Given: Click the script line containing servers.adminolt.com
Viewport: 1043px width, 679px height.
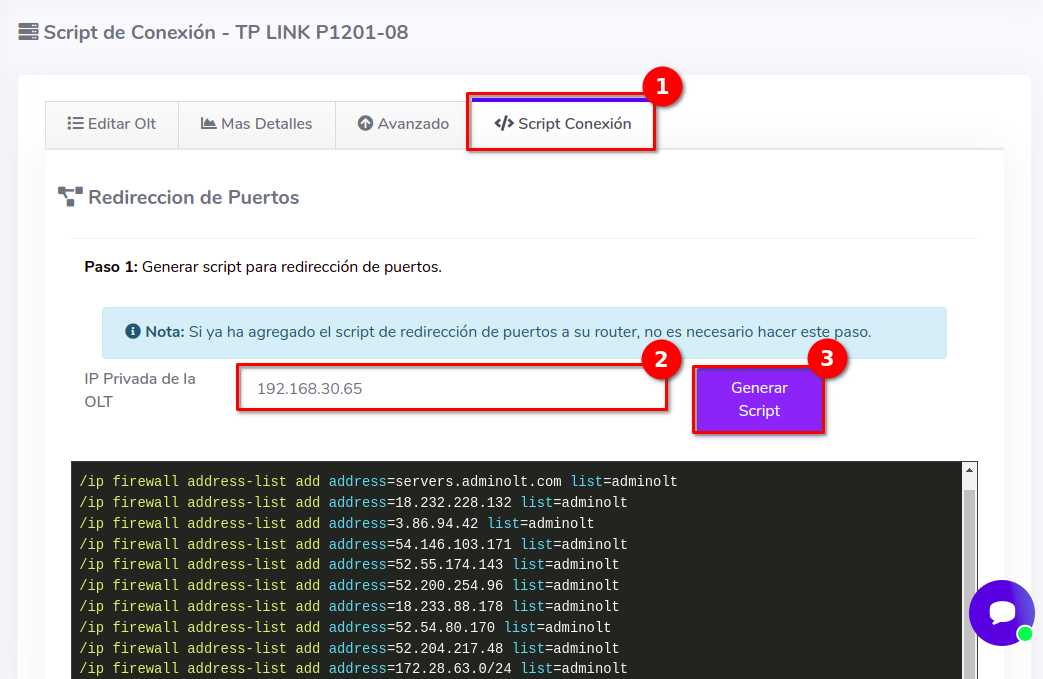Looking at the screenshot, I should 378,482.
